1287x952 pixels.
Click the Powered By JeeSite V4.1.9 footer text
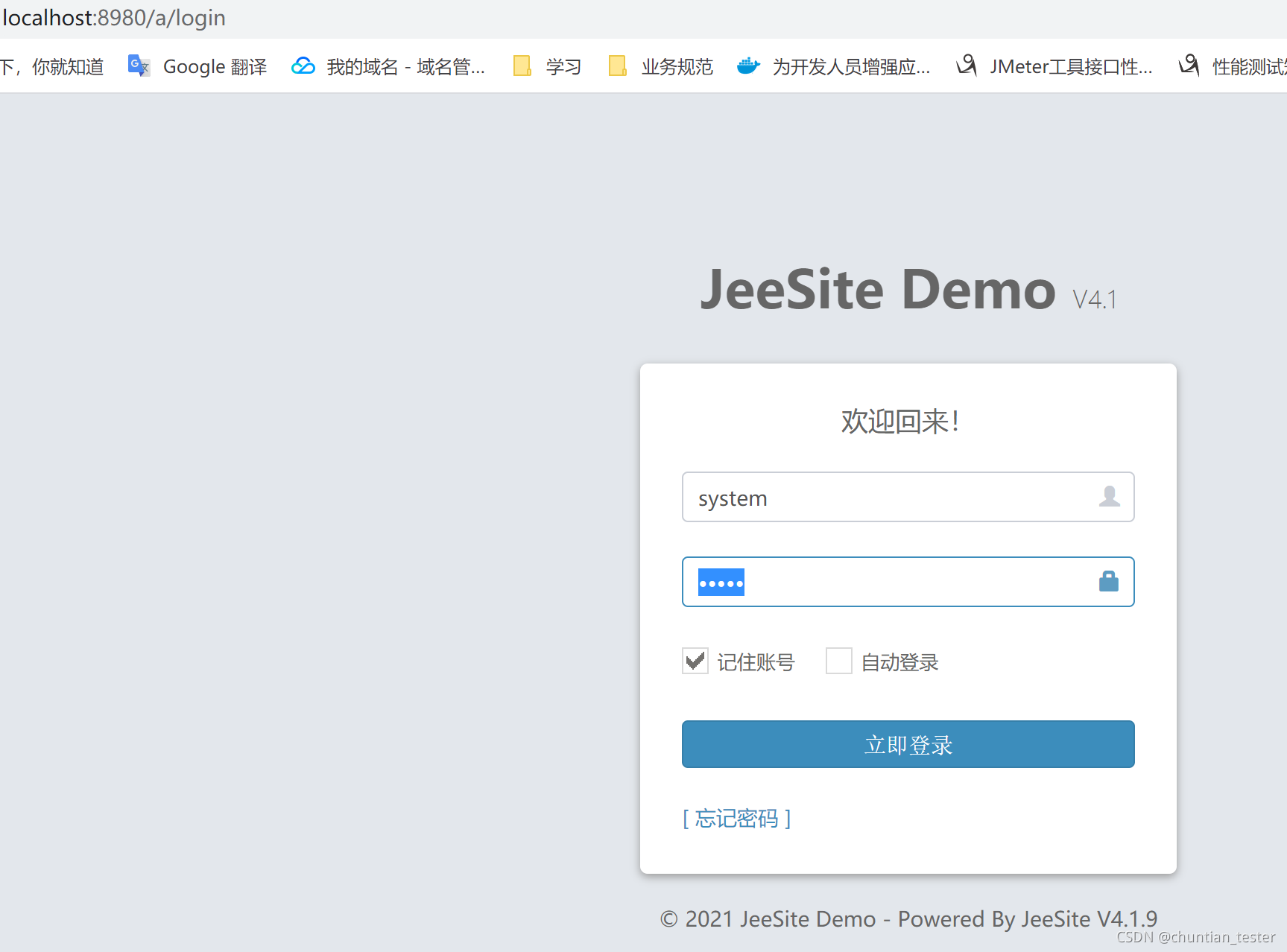click(1028, 919)
